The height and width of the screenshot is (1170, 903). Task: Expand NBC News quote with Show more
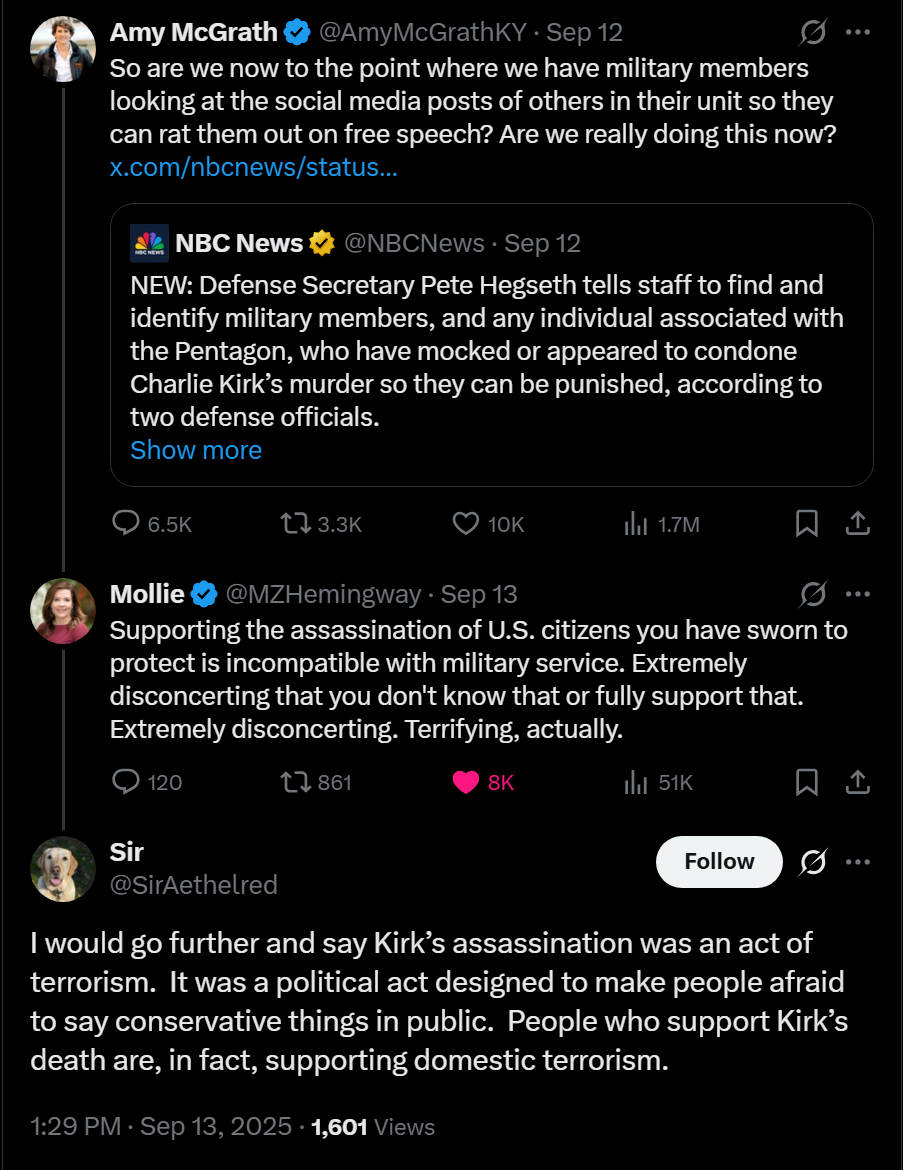[196, 450]
